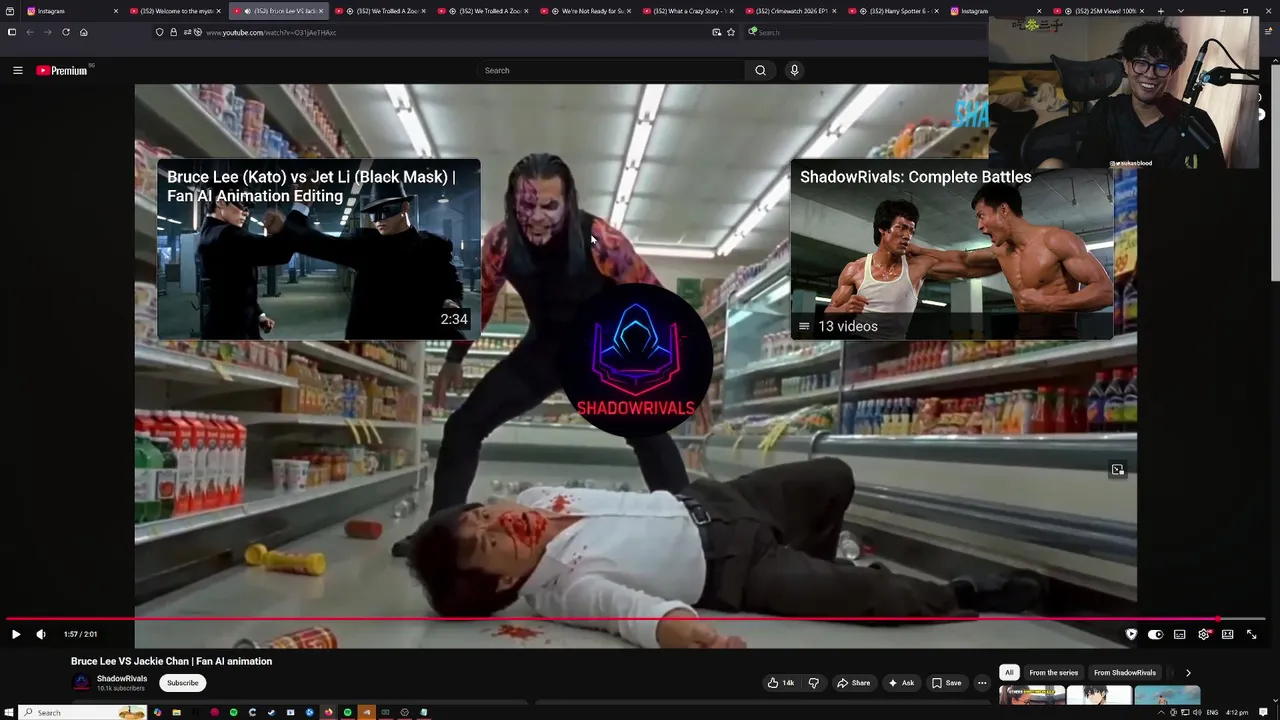Screen dimensions: 1280x720
Task: Open the Bruce Lee vs Jet Li end card
Action: coord(318,249)
